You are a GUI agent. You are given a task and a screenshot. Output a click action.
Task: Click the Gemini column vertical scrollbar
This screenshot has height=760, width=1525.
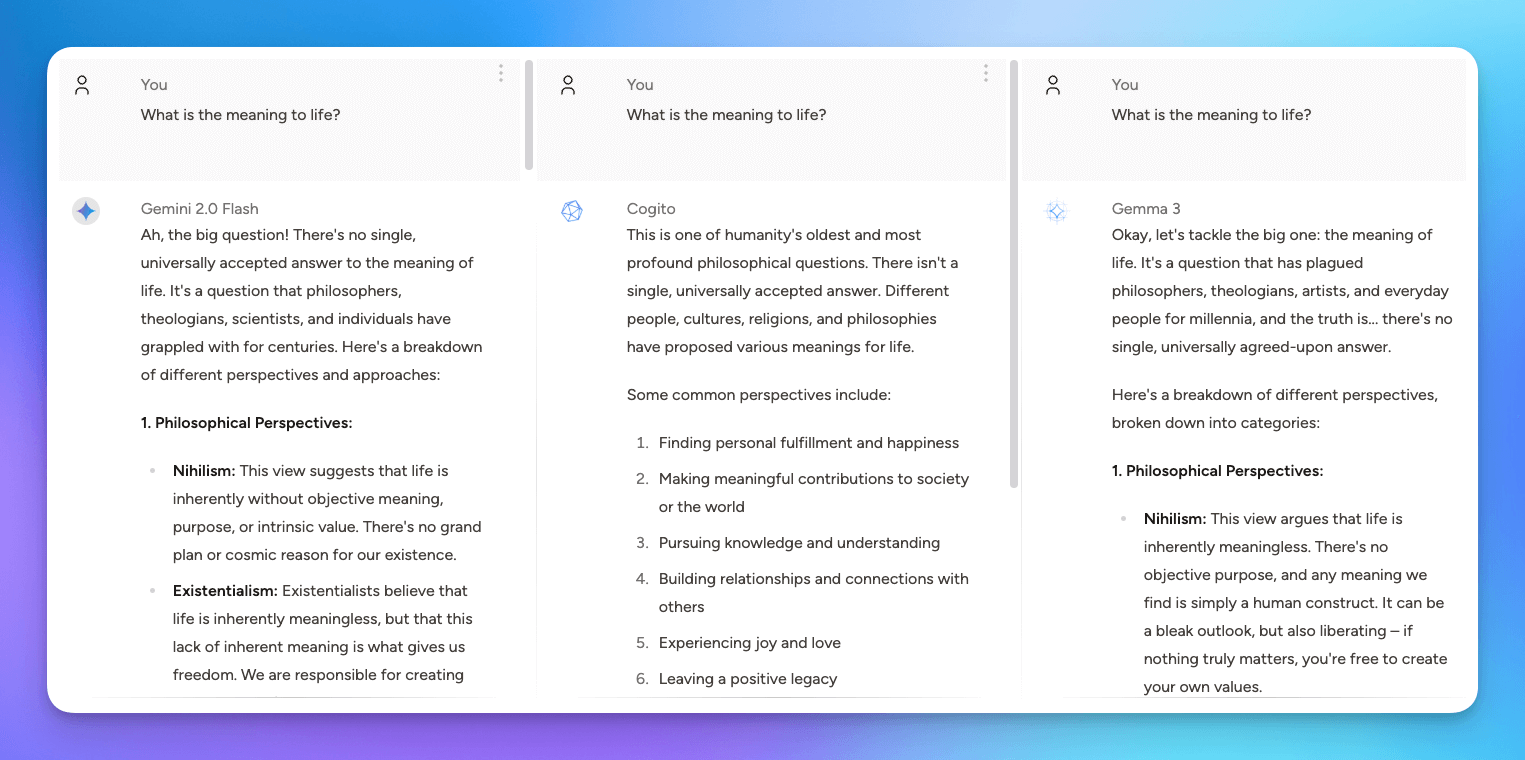pos(529,115)
